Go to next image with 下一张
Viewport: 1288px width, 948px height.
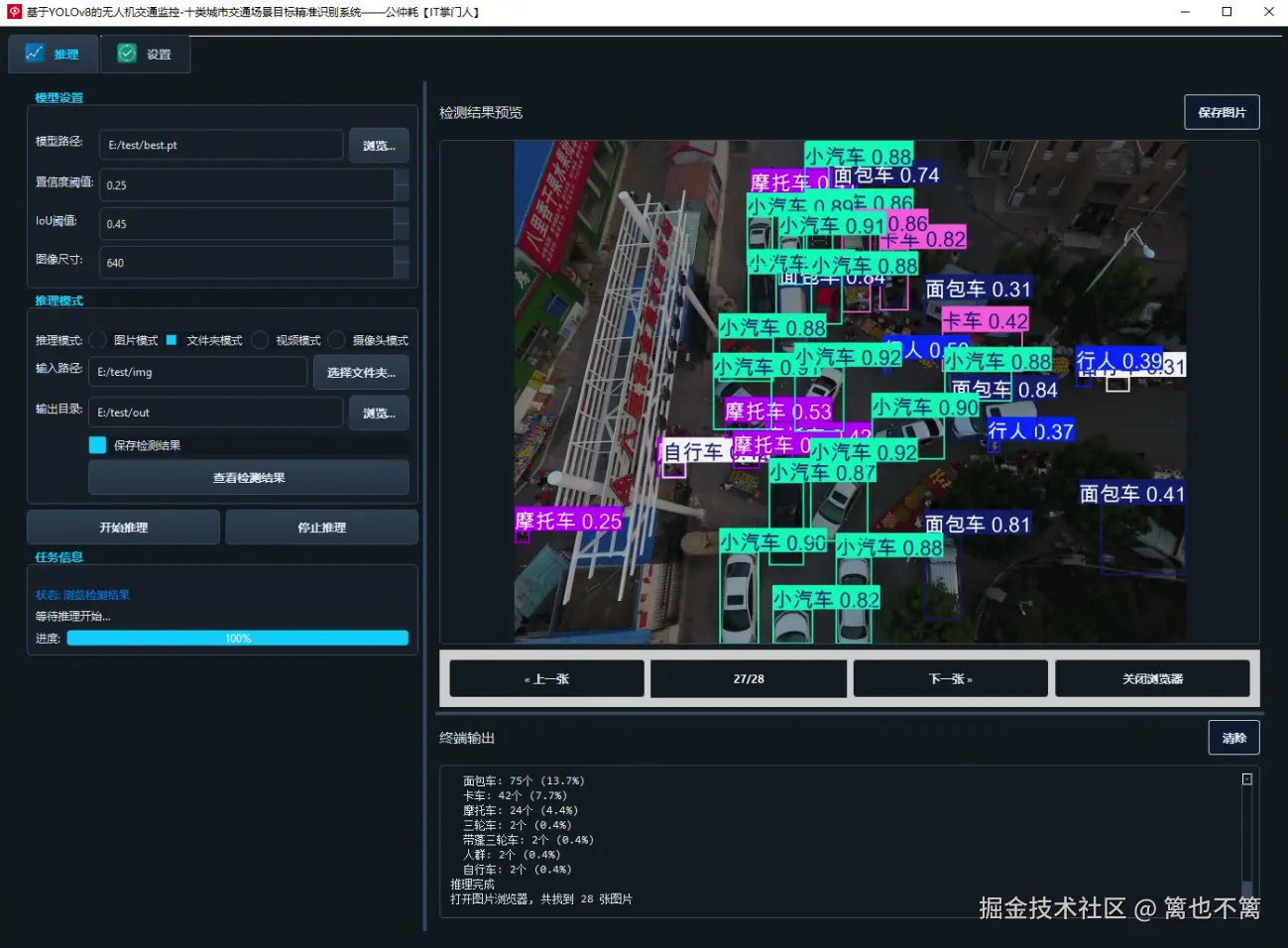(x=950, y=679)
